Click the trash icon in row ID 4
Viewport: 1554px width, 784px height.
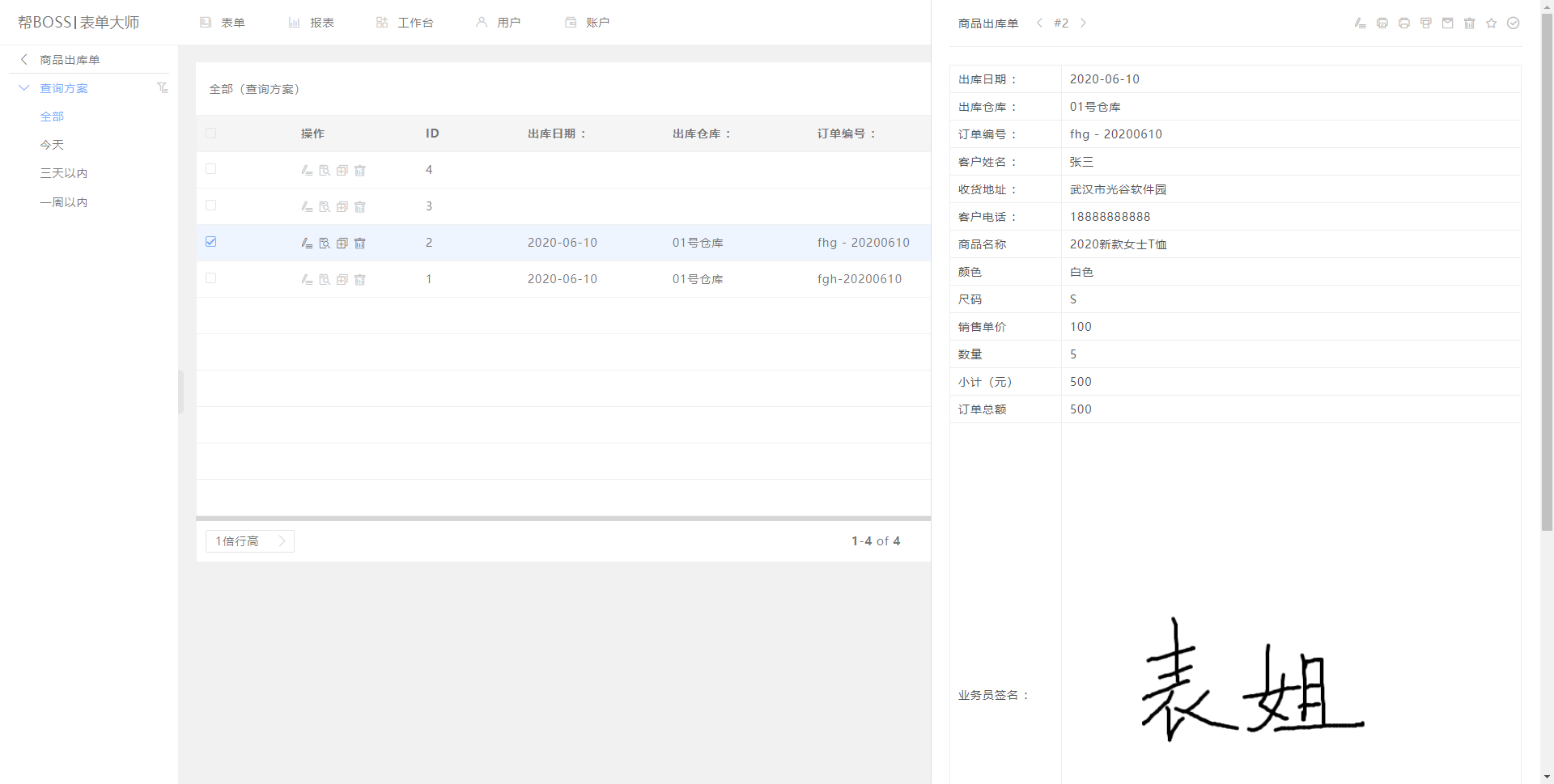(360, 170)
